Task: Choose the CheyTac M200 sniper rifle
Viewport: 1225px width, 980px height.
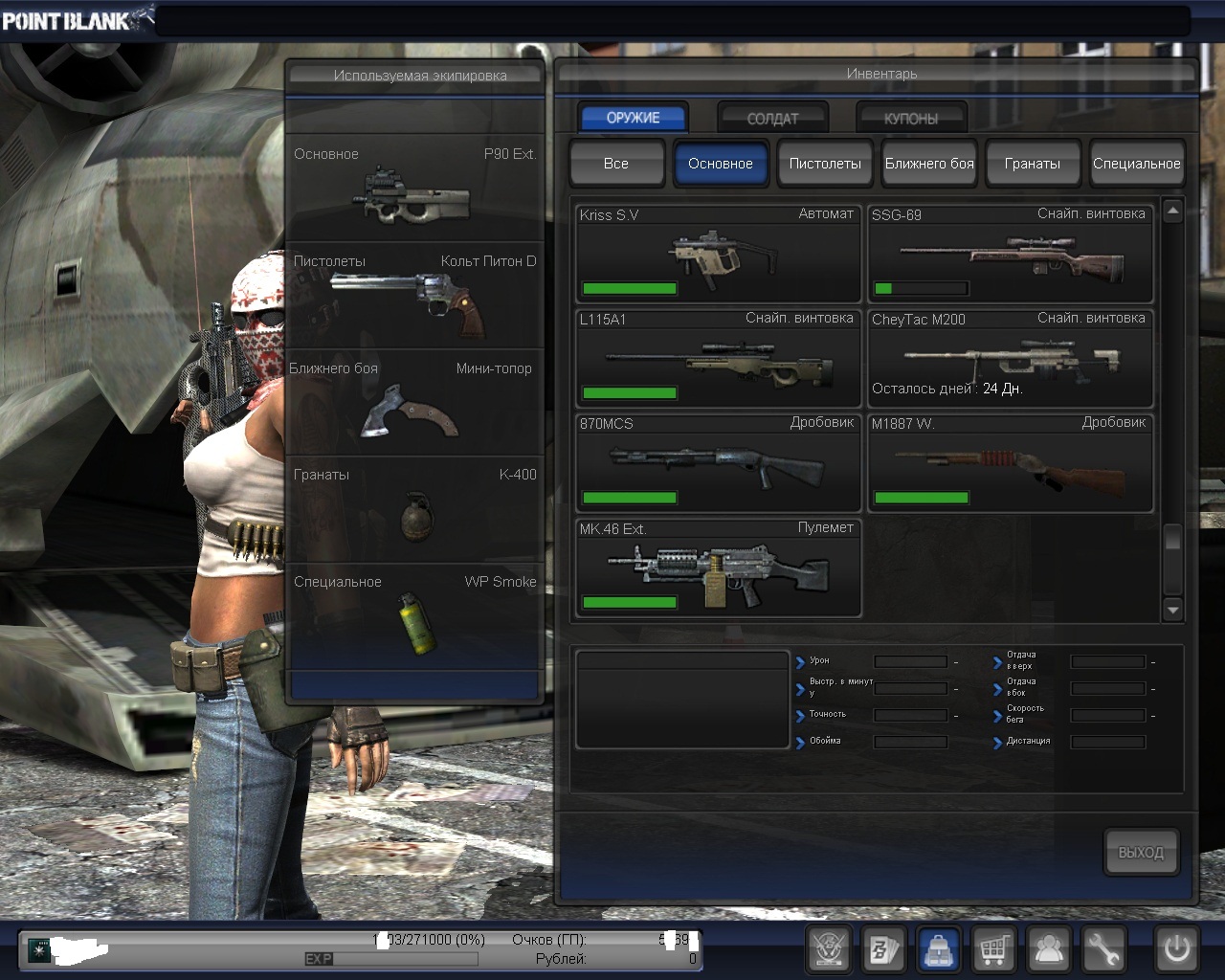Action: pyautogui.click(x=1011, y=359)
